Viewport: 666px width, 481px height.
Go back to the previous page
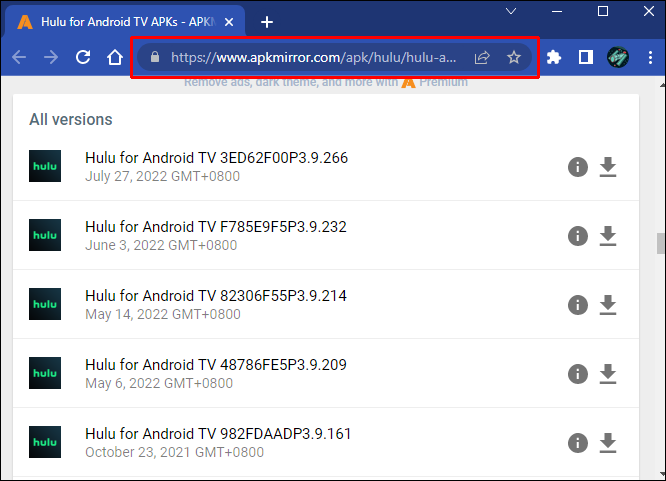coord(19,57)
